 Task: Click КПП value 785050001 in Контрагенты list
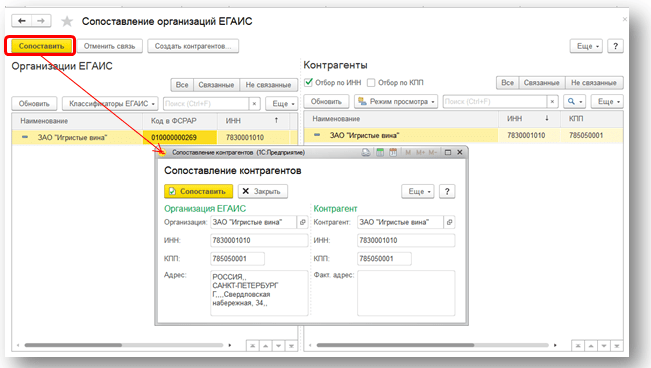click(586, 135)
